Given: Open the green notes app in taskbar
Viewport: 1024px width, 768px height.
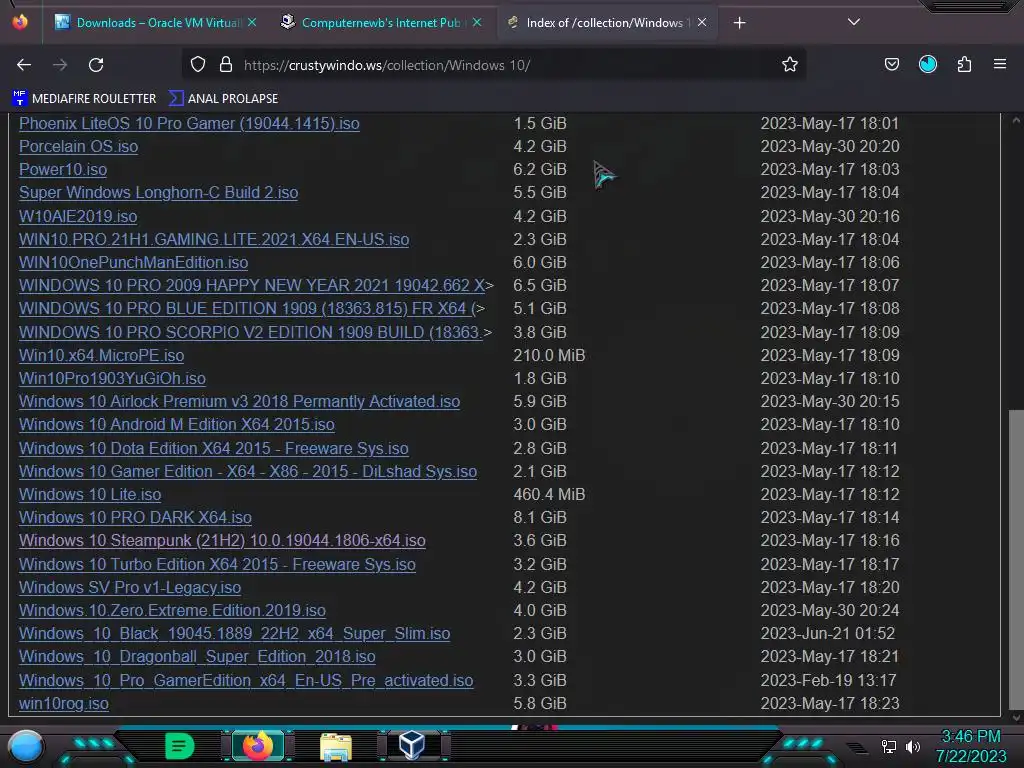Looking at the screenshot, I should point(180,746).
